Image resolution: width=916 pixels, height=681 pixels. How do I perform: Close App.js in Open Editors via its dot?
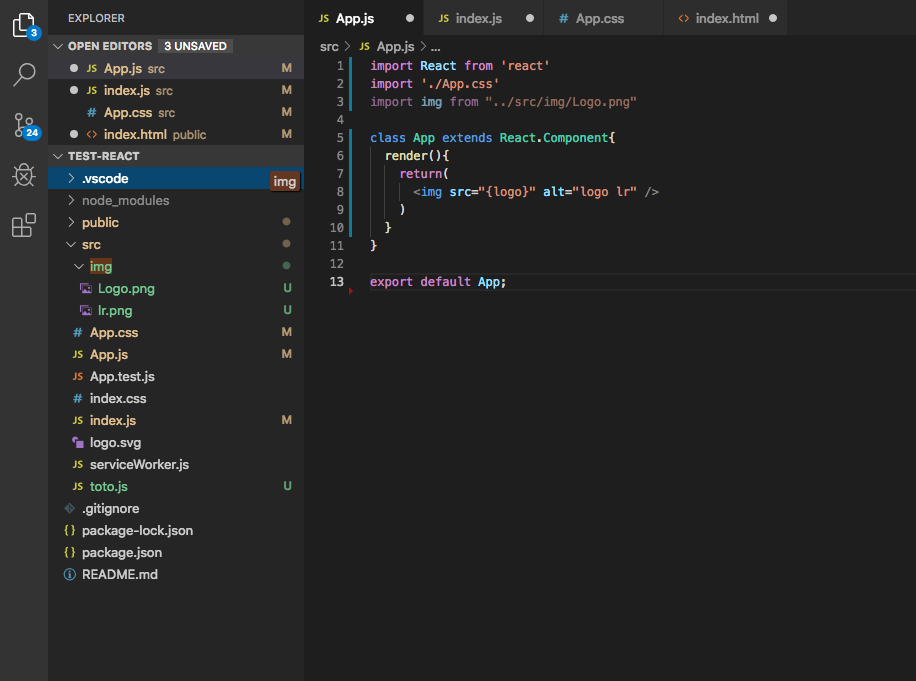click(74, 68)
